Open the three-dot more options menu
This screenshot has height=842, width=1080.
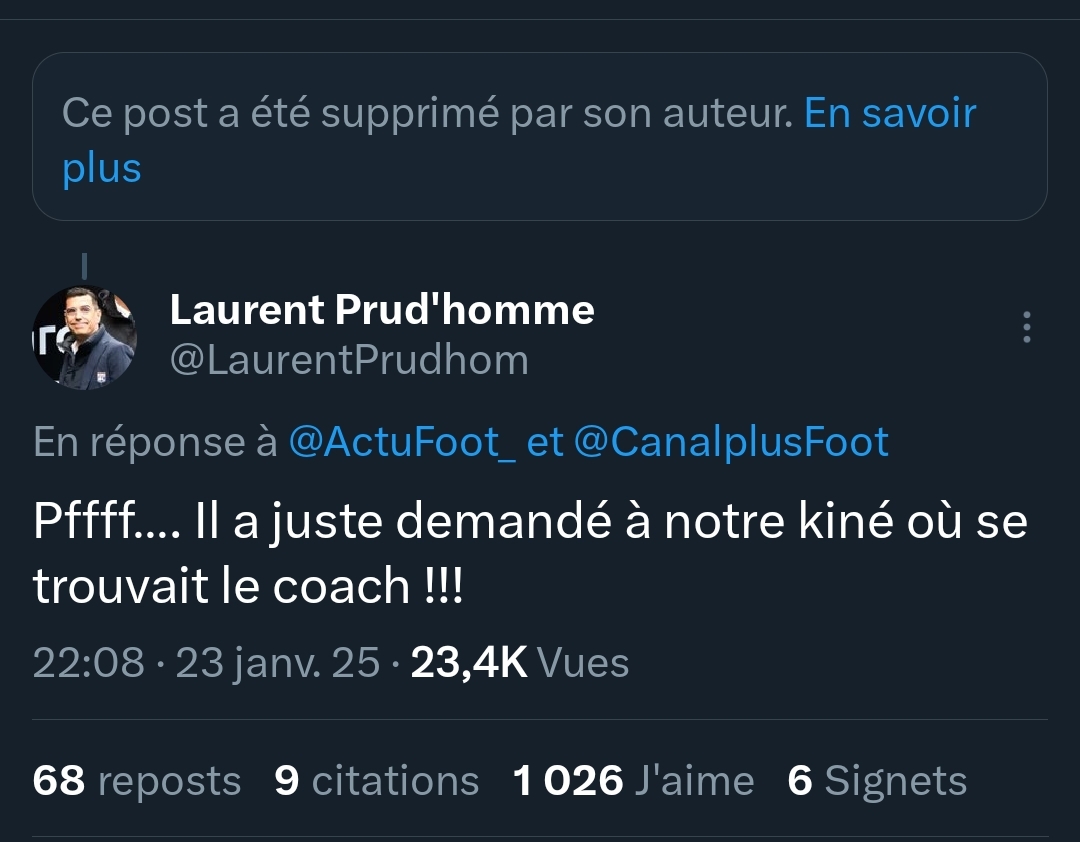1027,328
